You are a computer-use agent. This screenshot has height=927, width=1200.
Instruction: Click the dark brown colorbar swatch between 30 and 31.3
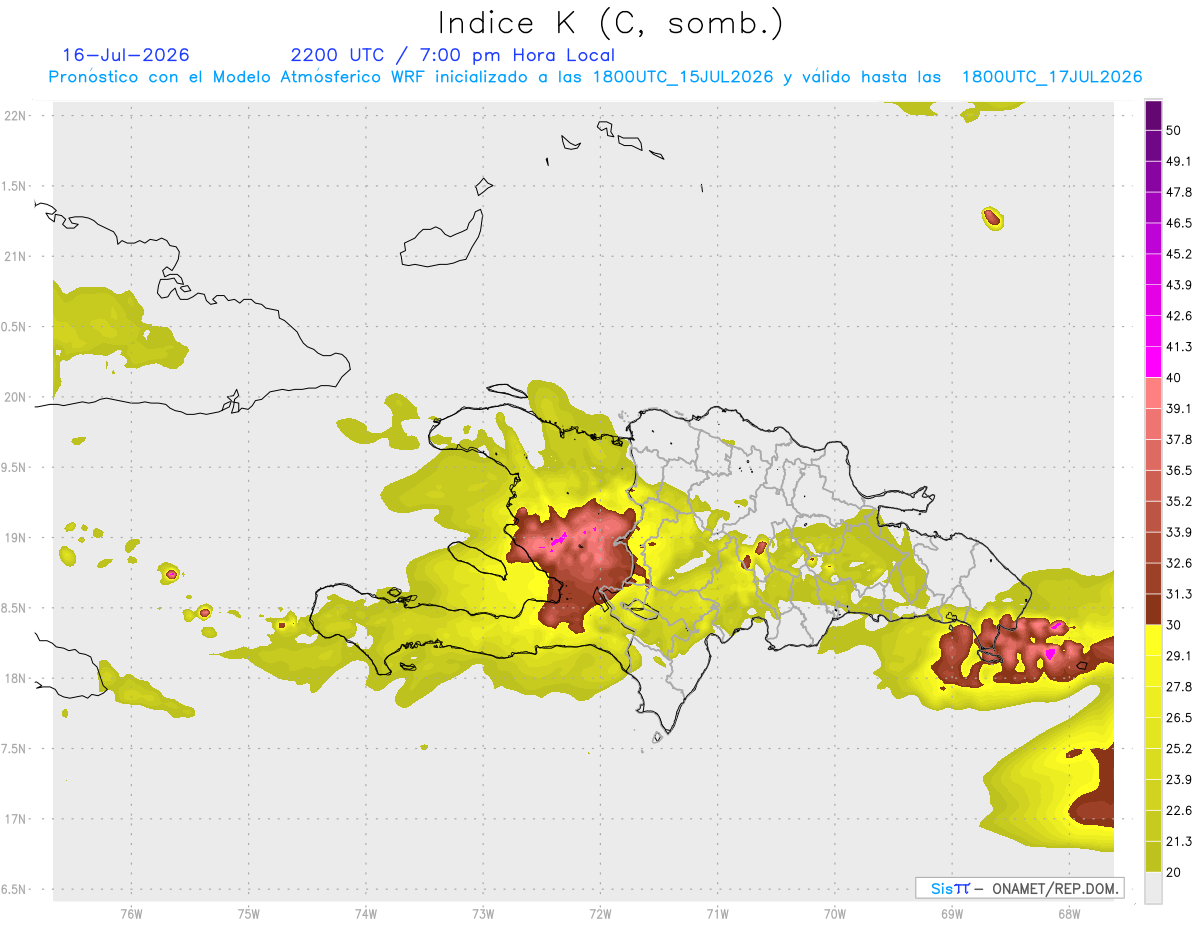coord(1153,610)
